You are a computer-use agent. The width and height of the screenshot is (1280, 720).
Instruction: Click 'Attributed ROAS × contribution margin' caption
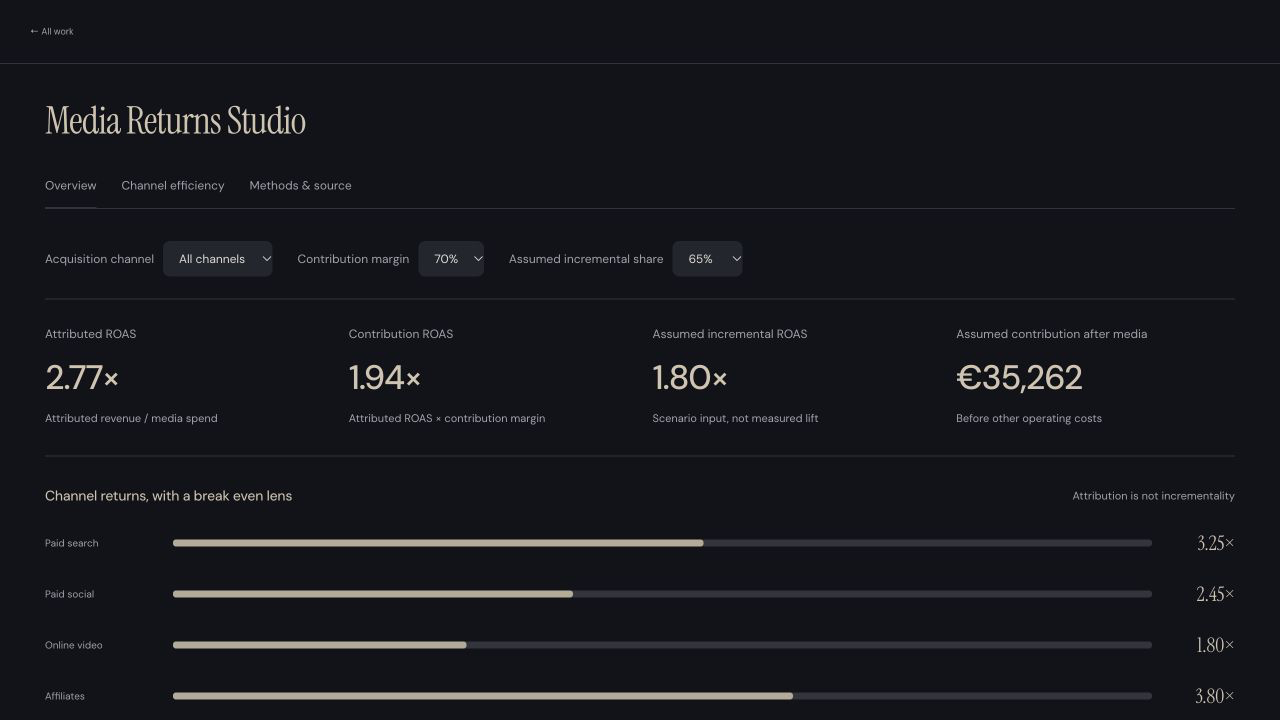point(447,419)
